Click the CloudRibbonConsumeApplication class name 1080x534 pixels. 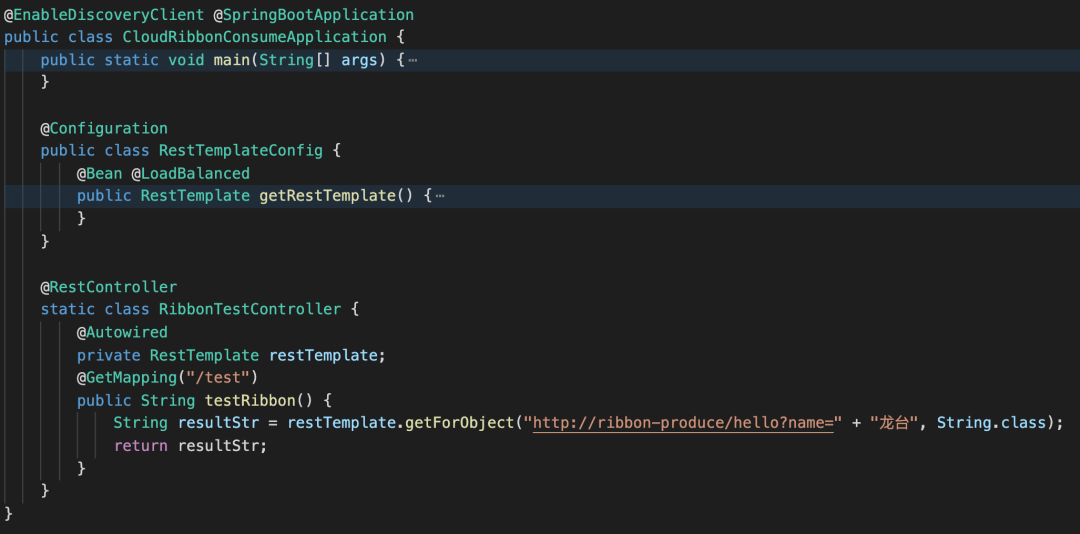click(x=254, y=37)
